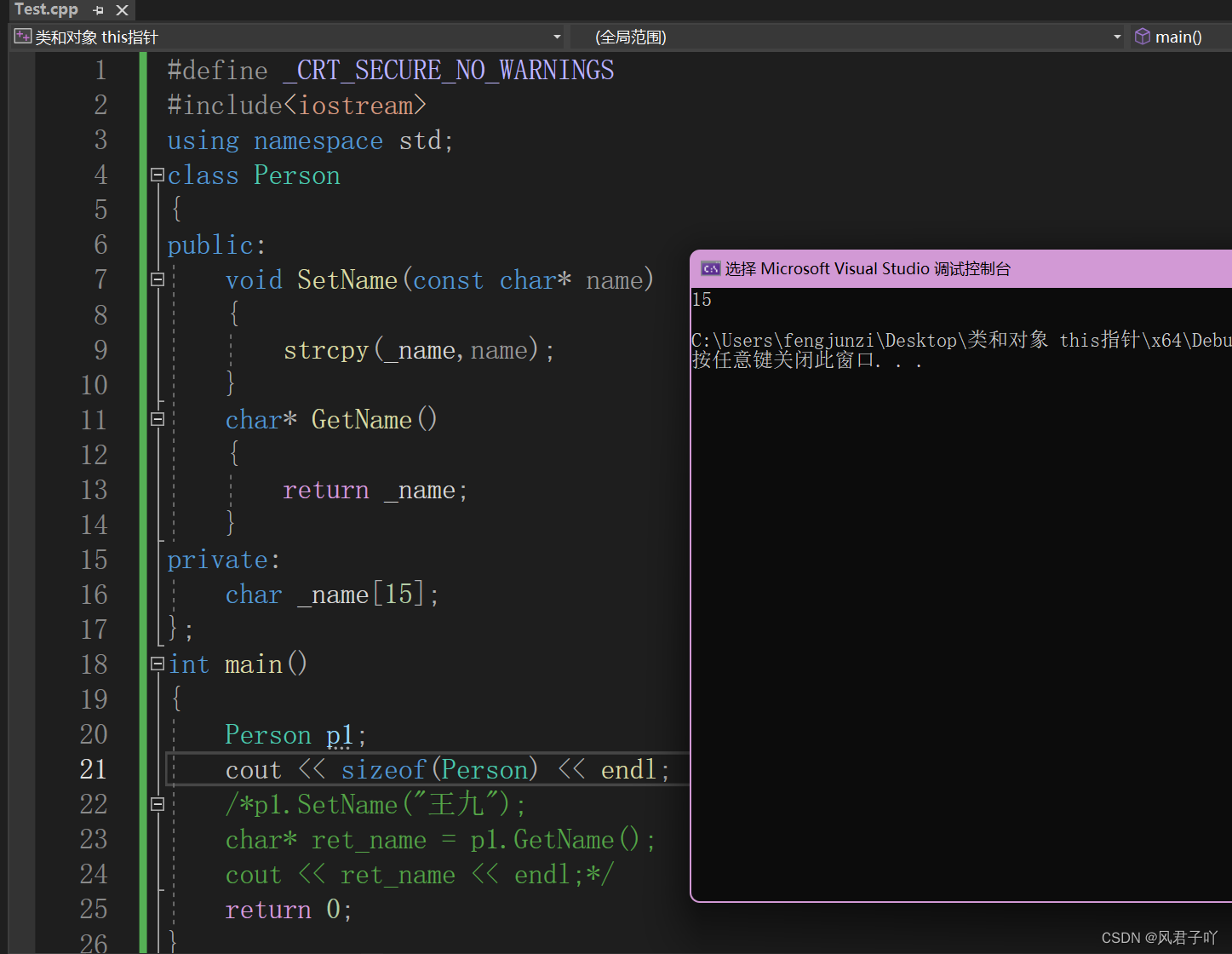Click line number 9 in the margin
Screen dimensions: 1232x954
[x=100, y=350]
